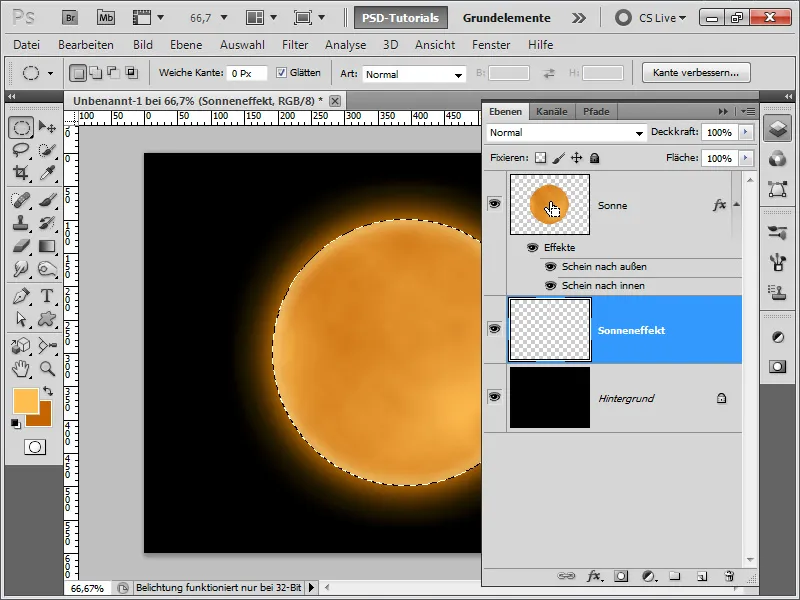
Task: Select the 3D Object Rotate tool
Action: [21, 345]
